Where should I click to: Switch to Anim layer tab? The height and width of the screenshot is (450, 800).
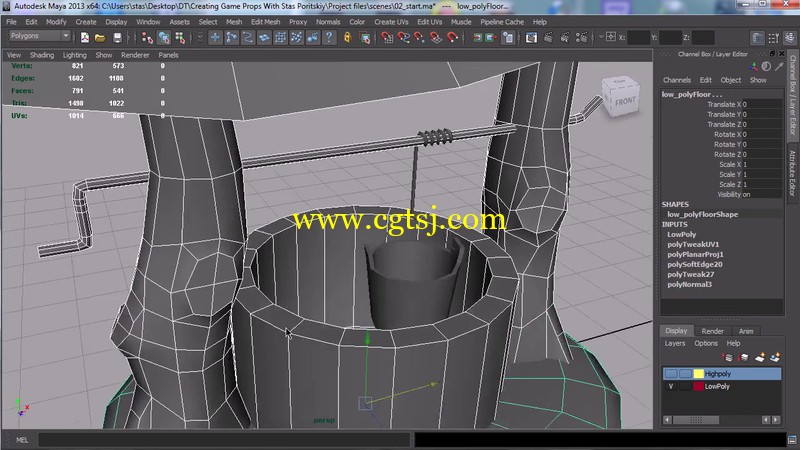tap(746, 331)
